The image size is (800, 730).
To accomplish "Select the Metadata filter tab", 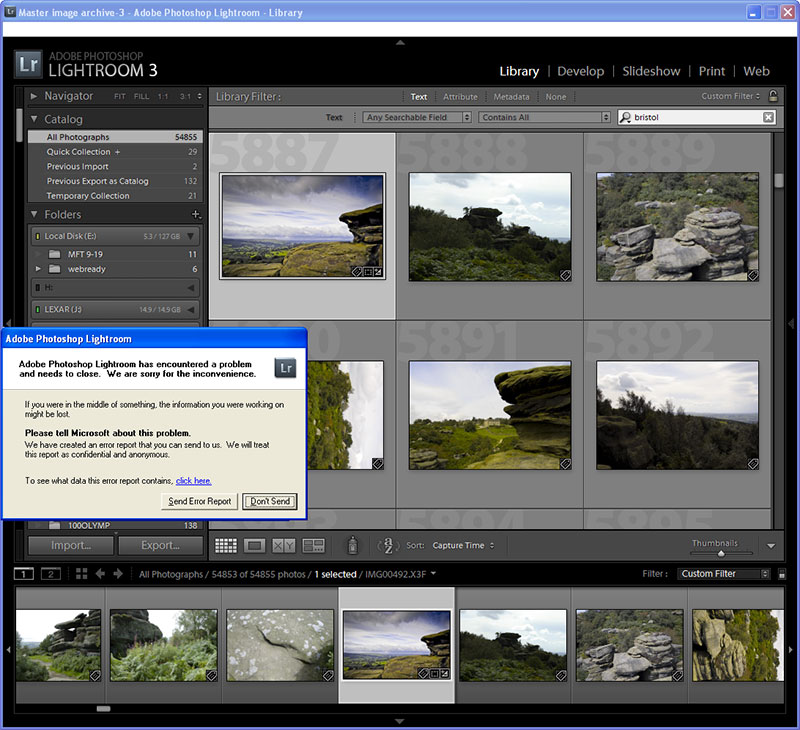I will (x=511, y=97).
